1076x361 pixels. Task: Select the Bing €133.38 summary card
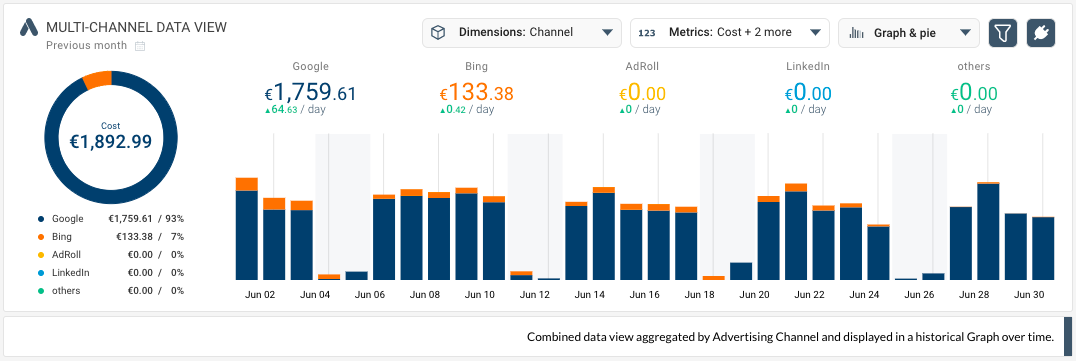click(476, 89)
